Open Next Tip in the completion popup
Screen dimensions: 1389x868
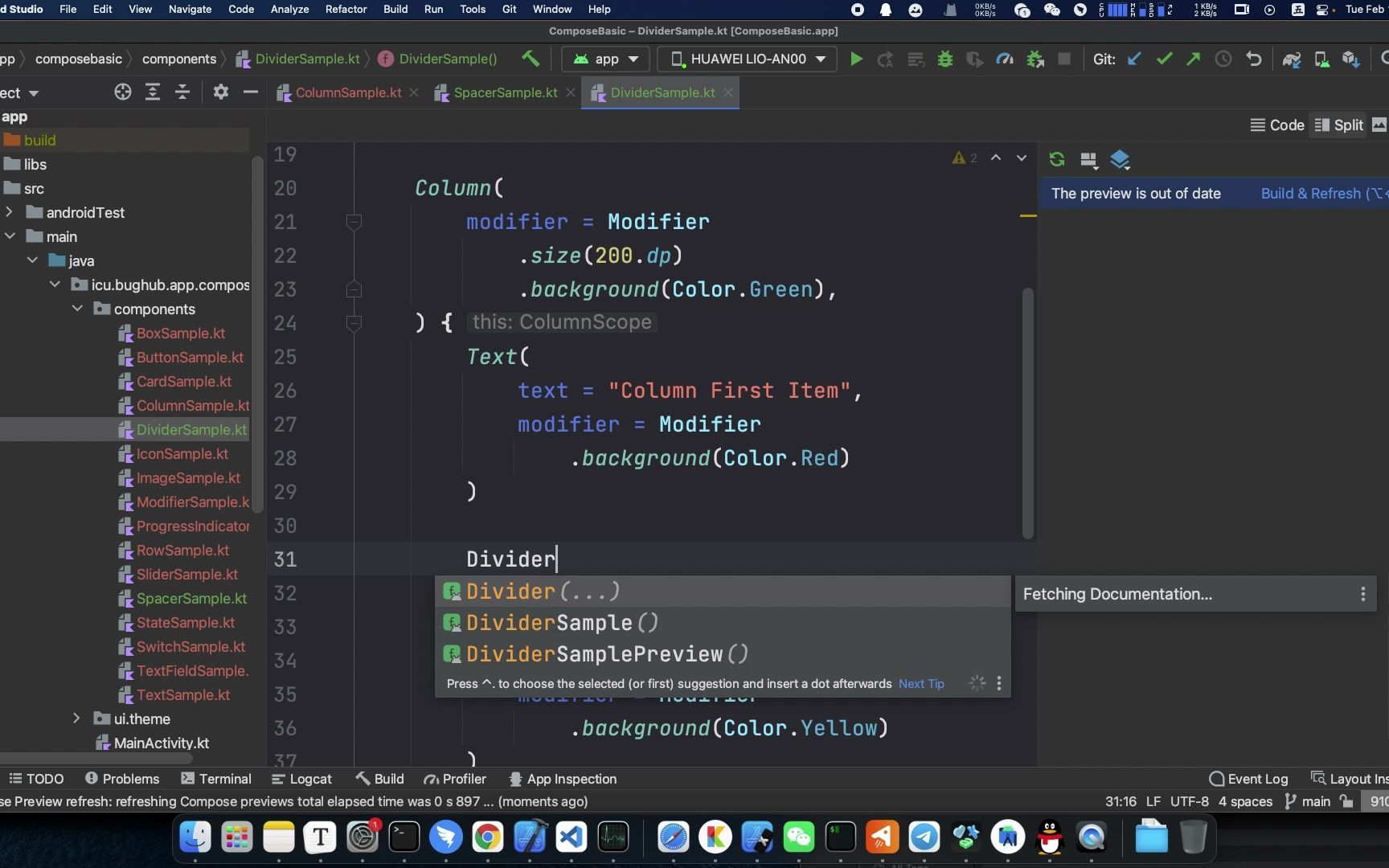click(920, 683)
